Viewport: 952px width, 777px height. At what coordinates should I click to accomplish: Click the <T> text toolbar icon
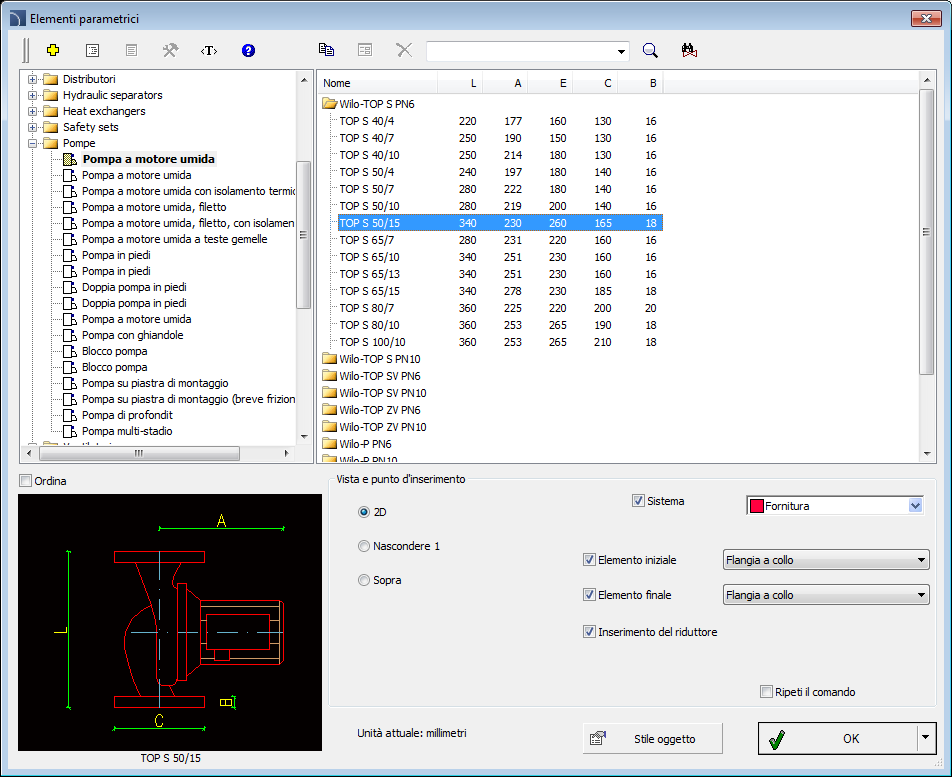209,50
